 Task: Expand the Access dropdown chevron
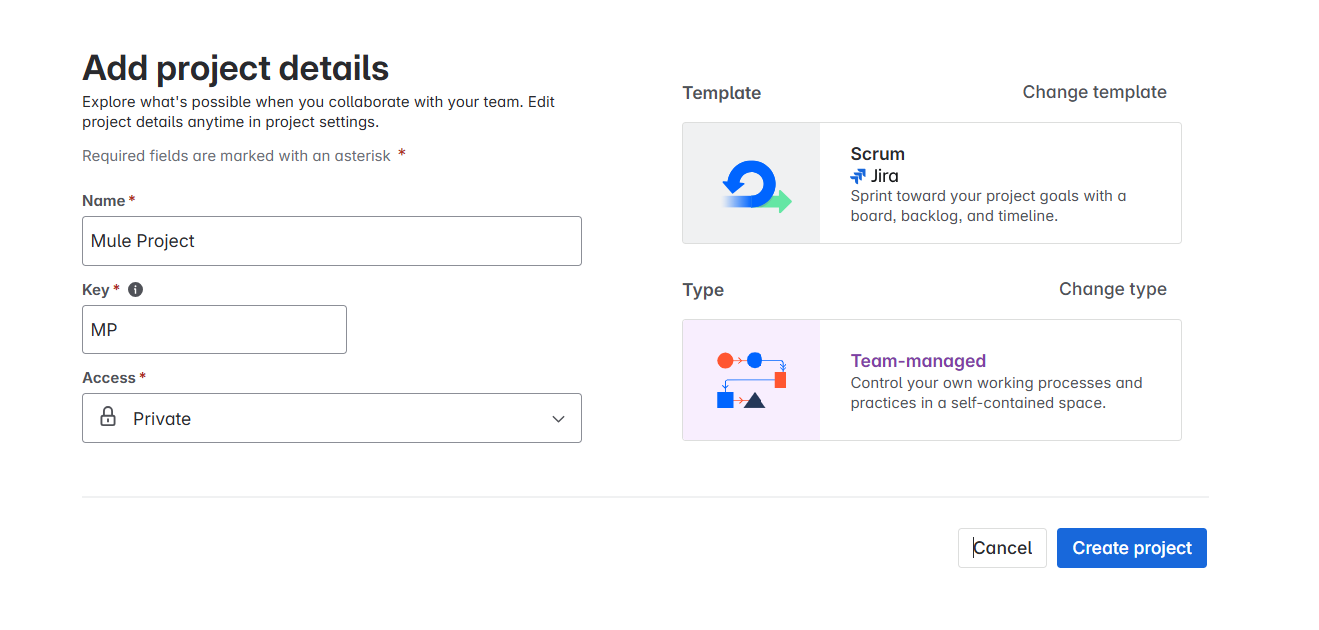558,419
